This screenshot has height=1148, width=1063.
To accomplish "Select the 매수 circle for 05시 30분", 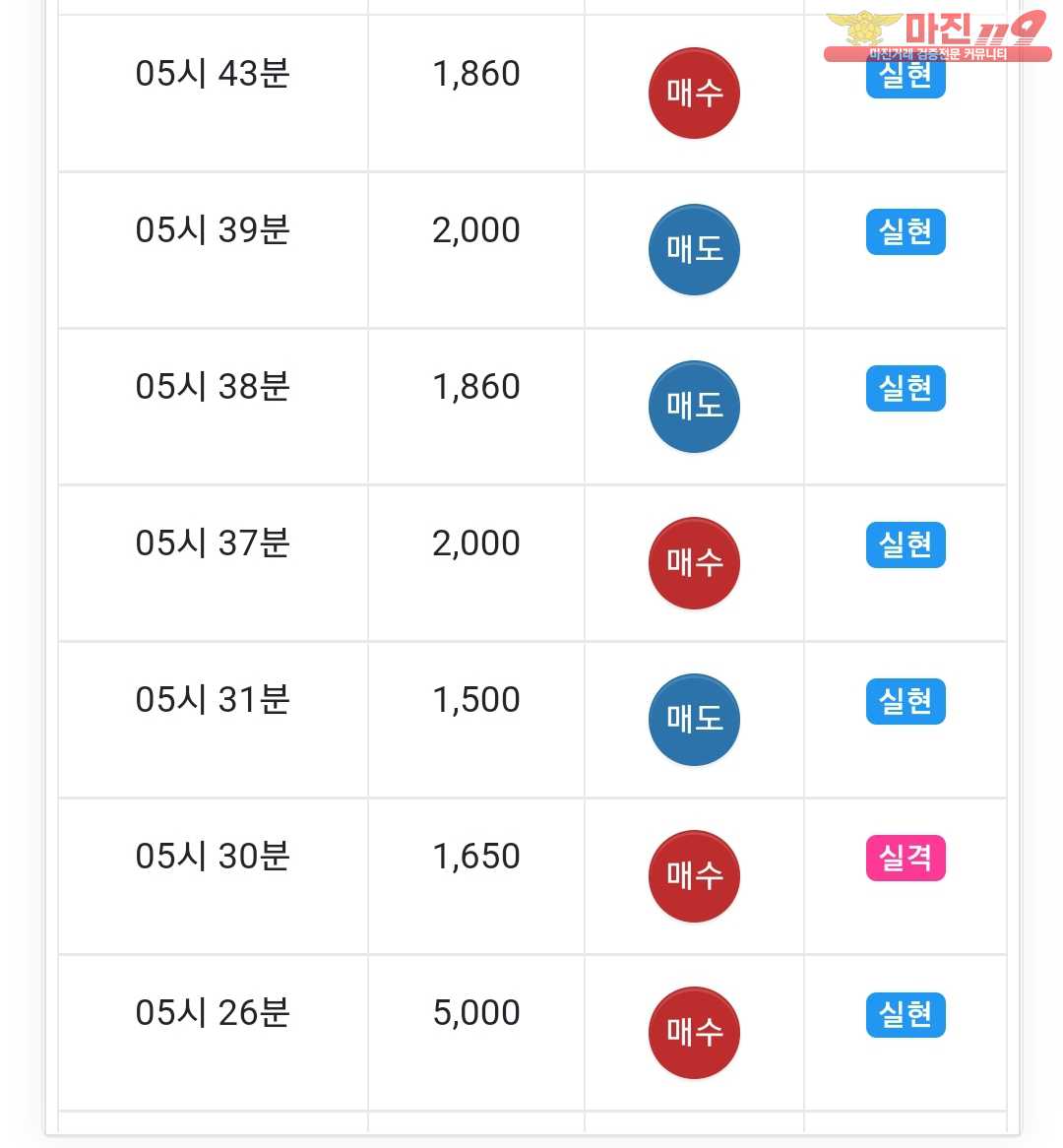I will click(x=694, y=876).
